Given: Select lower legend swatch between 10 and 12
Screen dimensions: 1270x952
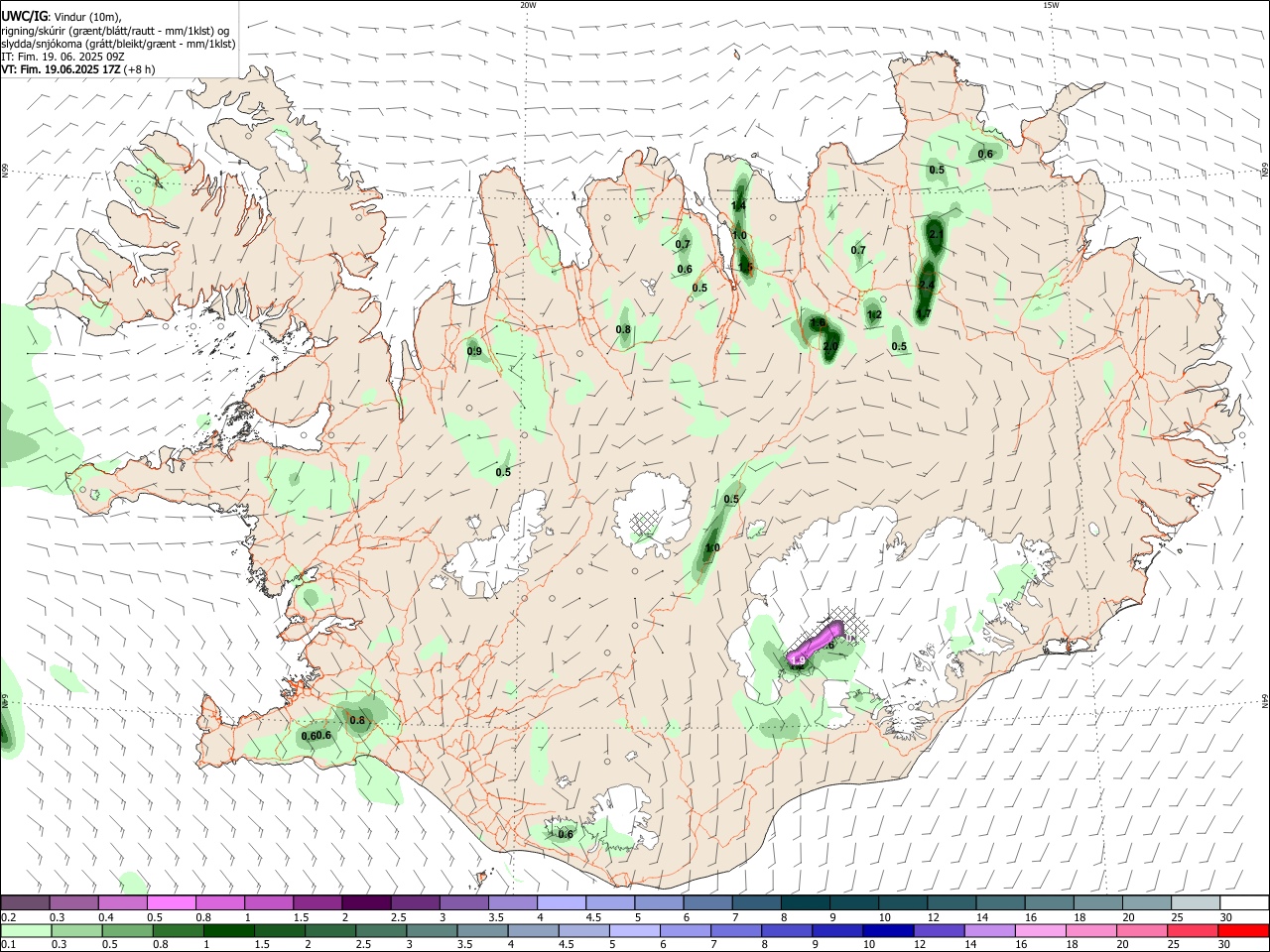Looking at the screenshot, I should (886, 930).
